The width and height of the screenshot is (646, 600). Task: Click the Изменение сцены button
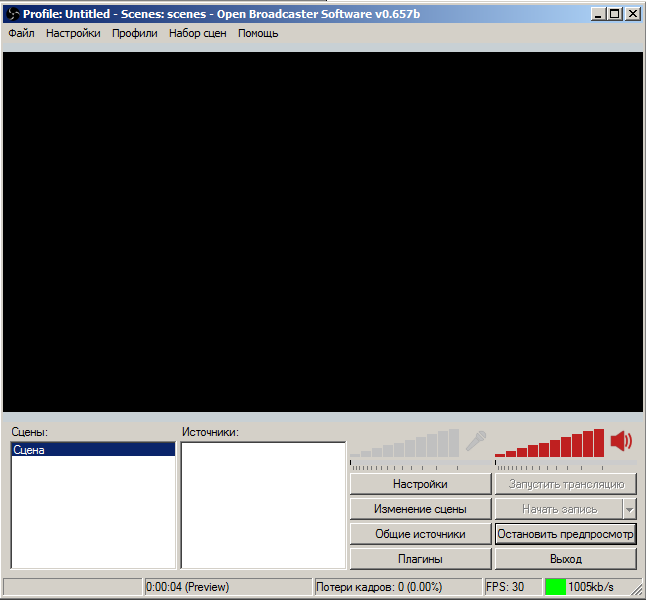(421, 509)
